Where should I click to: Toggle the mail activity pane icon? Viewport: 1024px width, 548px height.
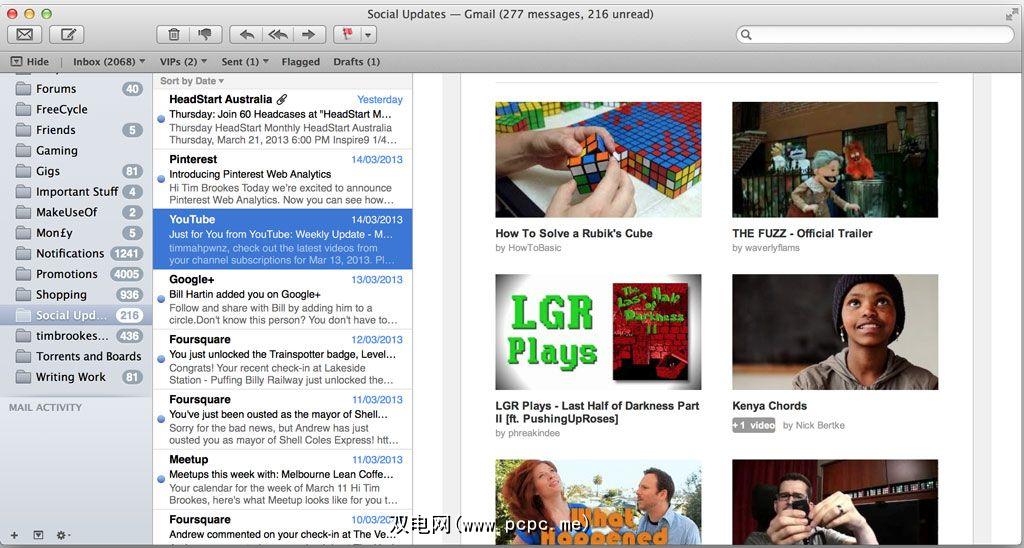click(38, 535)
